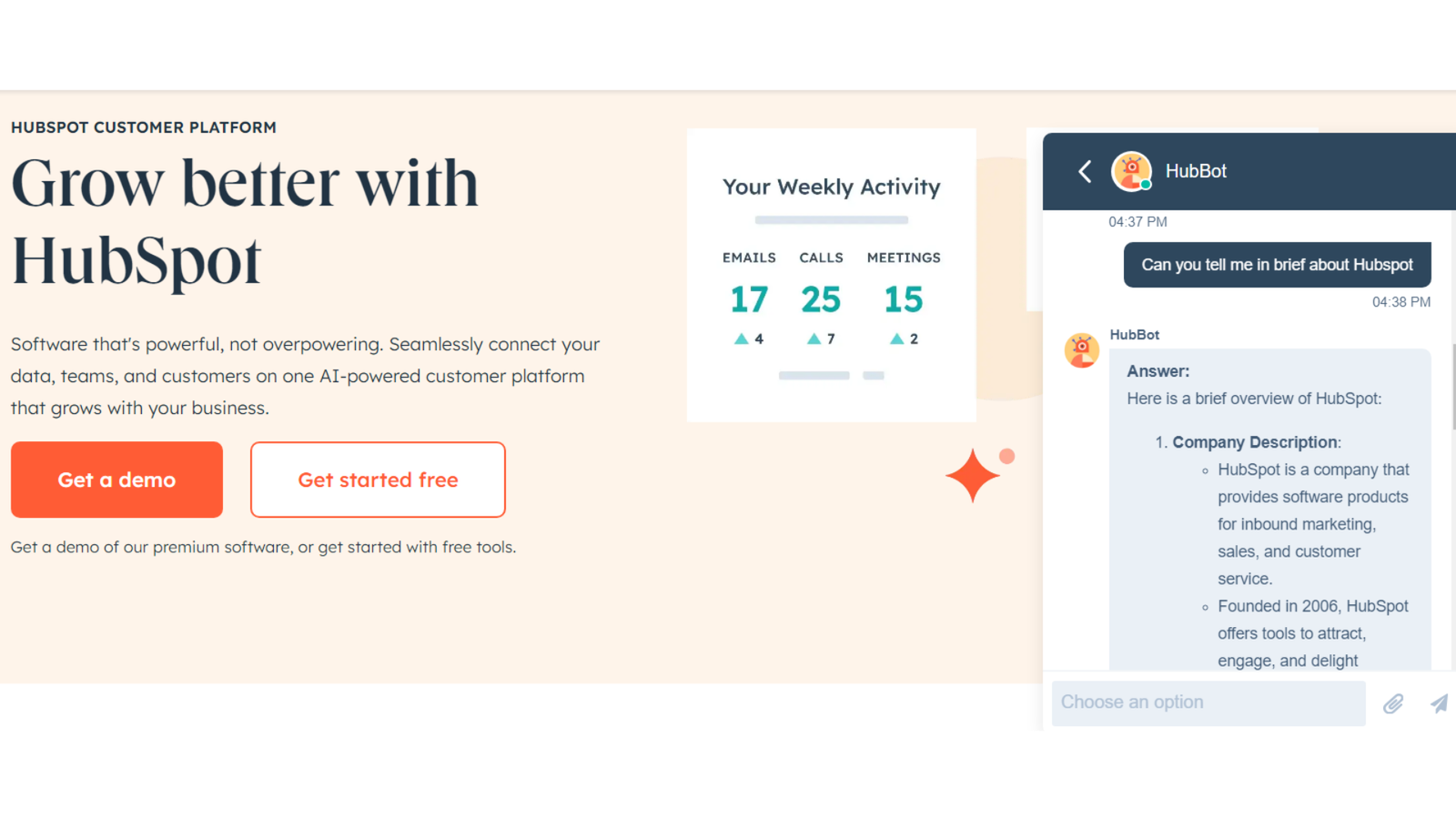The image size is (1456, 819).
Task: Click the back chevron in HubBot chat
Action: [x=1085, y=171]
